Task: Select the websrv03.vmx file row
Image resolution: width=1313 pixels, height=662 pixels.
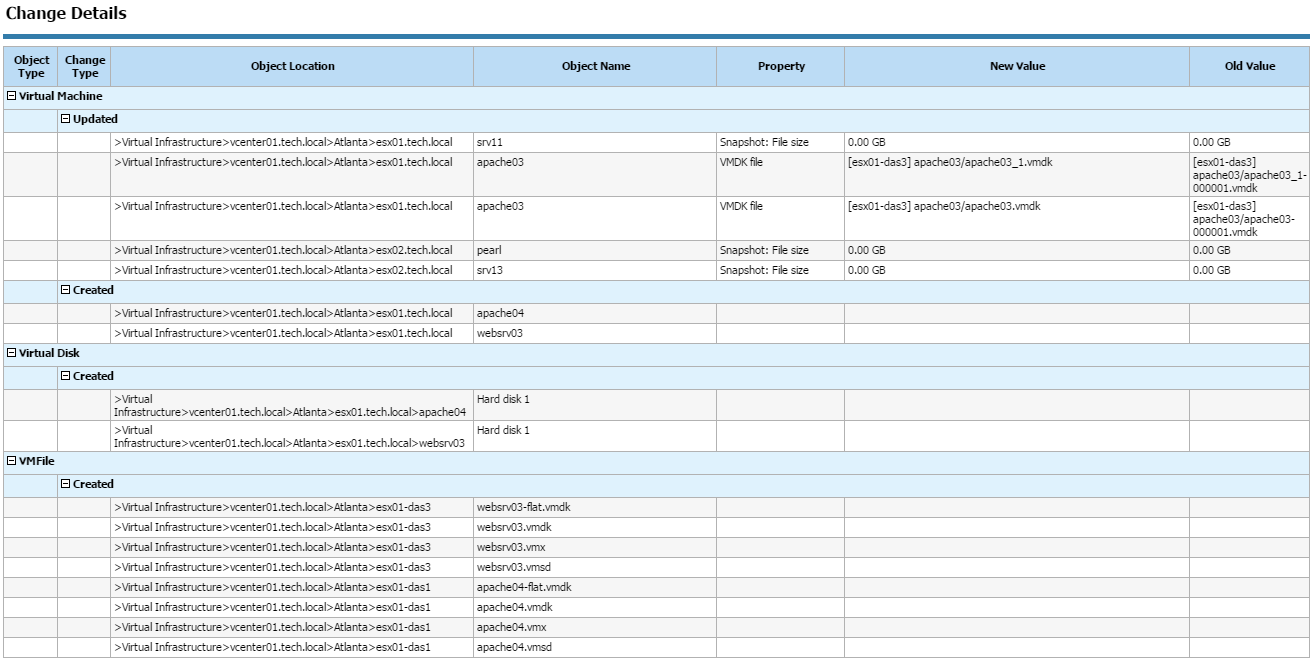Action: tap(657, 548)
